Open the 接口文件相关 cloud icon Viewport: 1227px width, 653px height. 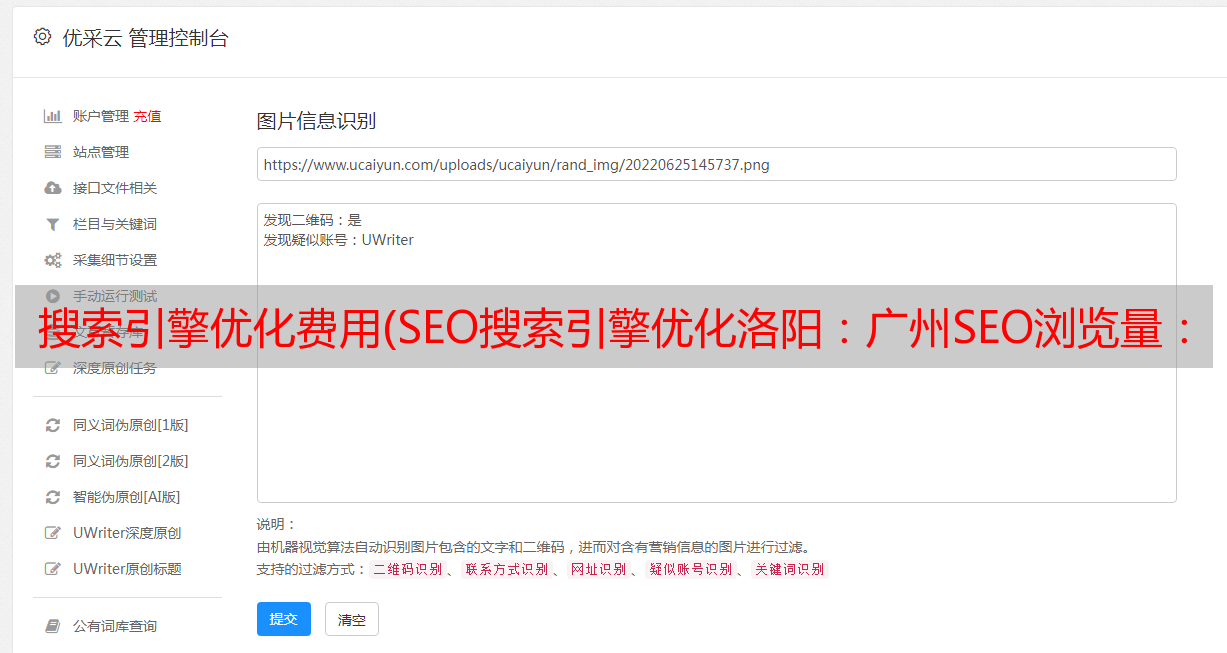(53, 188)
